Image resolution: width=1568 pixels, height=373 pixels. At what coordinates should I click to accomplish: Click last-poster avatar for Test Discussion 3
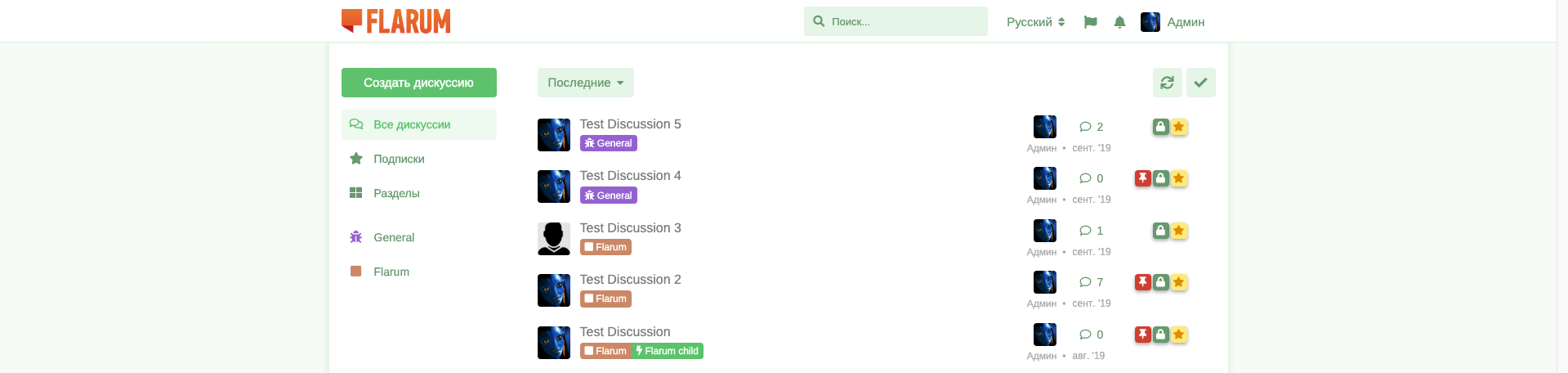tap(1045, 231)
